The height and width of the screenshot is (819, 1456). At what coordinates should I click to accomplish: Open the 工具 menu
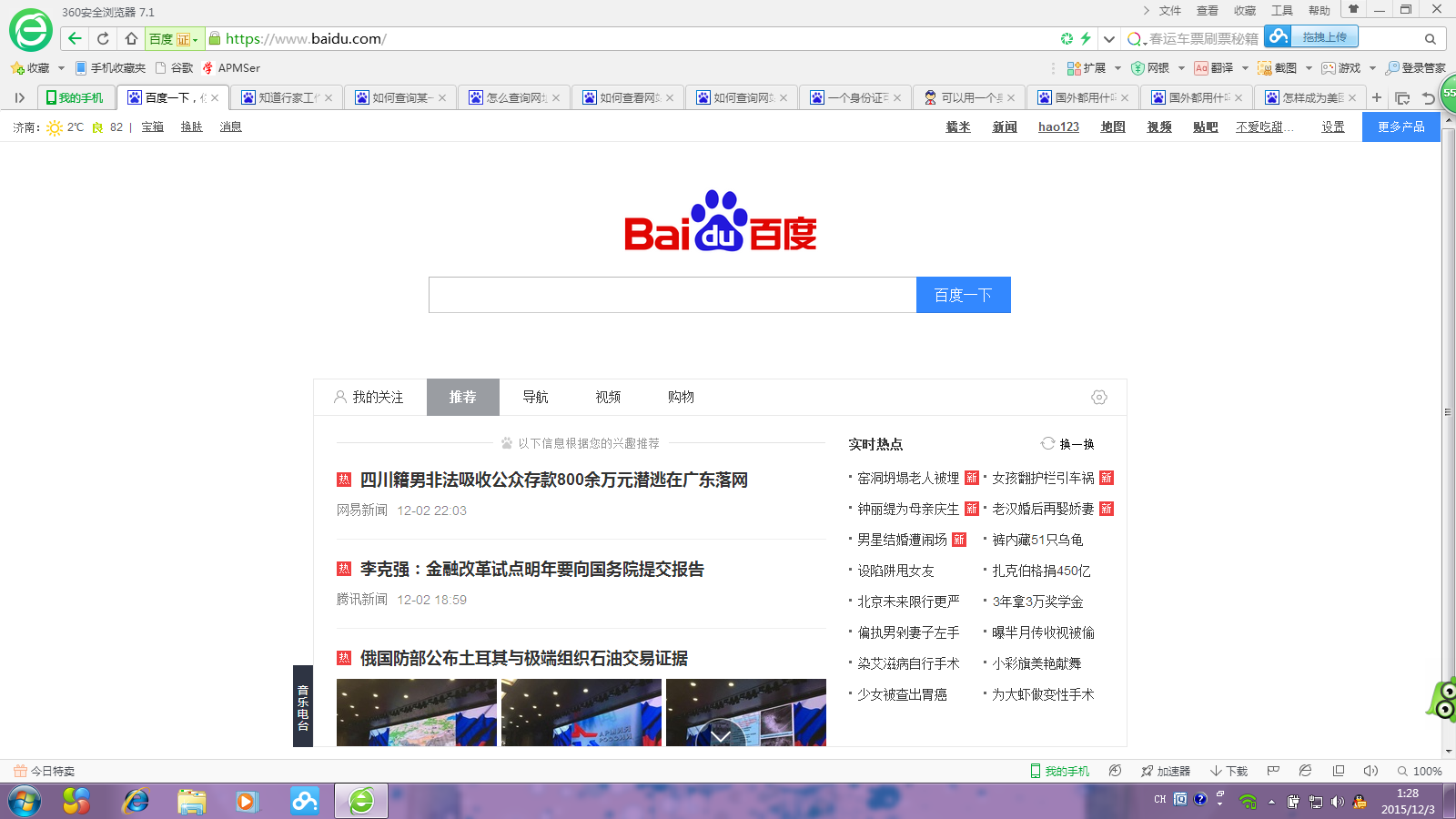(1281, 11)
